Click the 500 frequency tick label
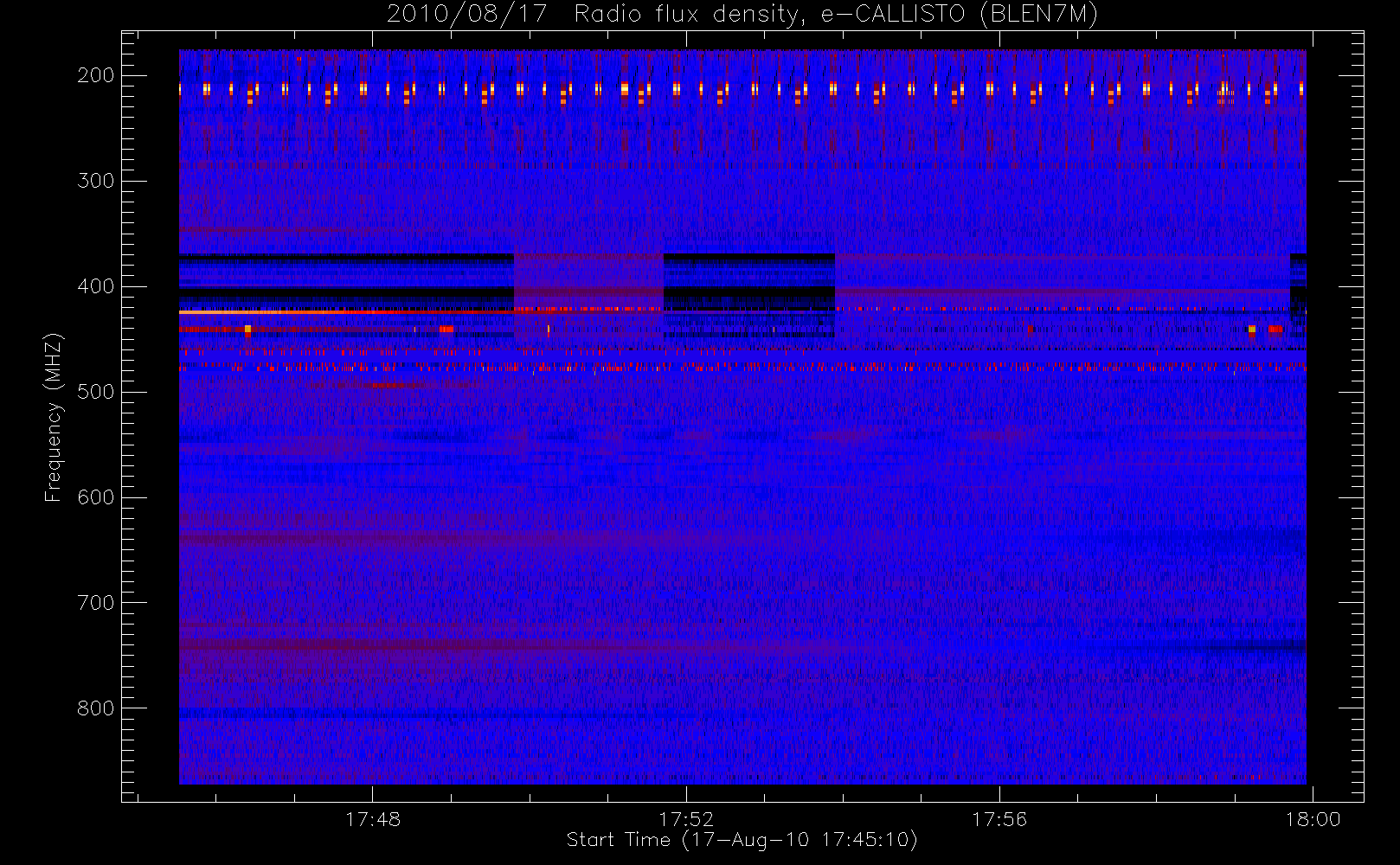Screen dimensions: 1400x865 (x=95, y=392)
